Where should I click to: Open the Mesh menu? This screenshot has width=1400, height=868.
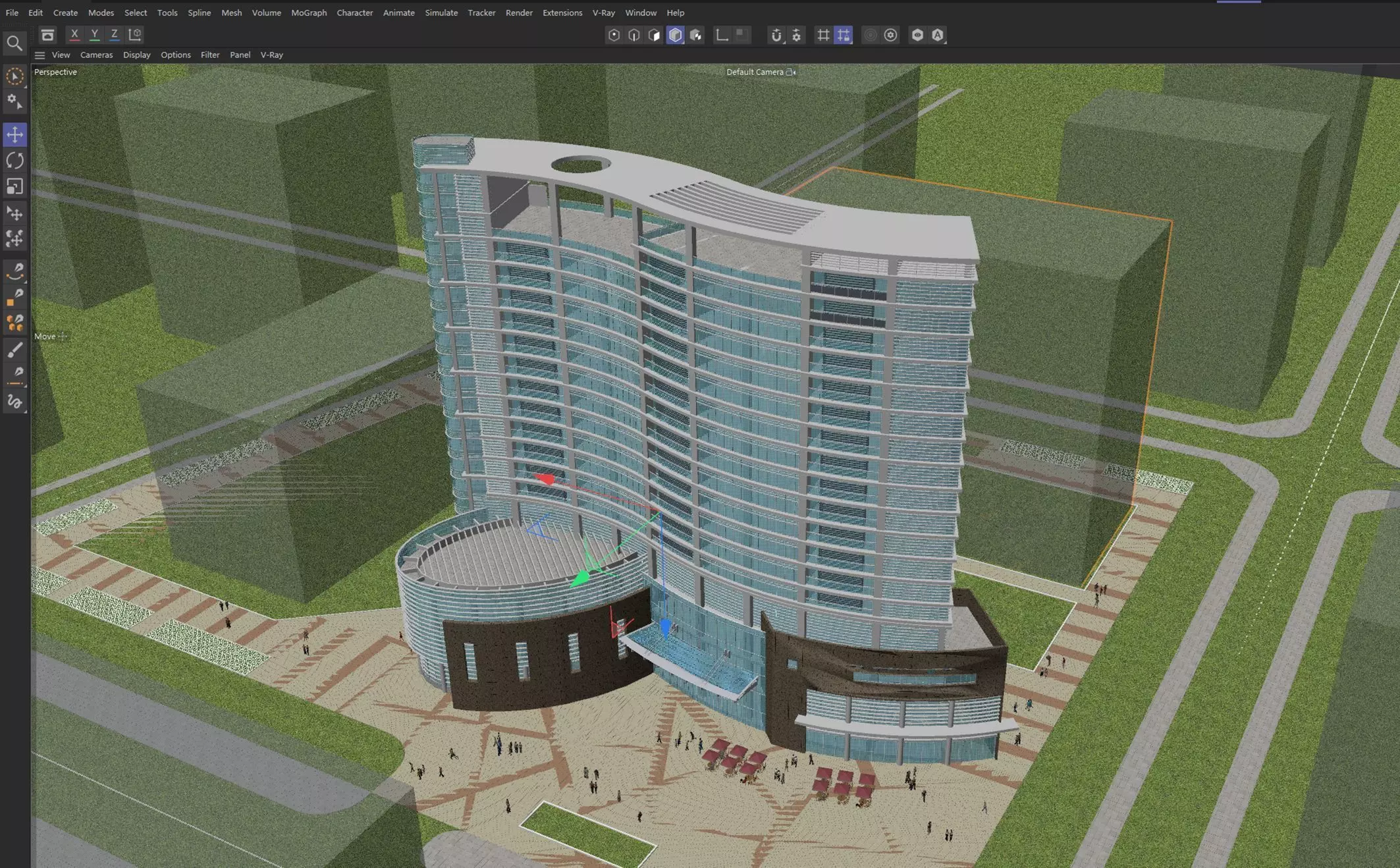coord(231,13)
